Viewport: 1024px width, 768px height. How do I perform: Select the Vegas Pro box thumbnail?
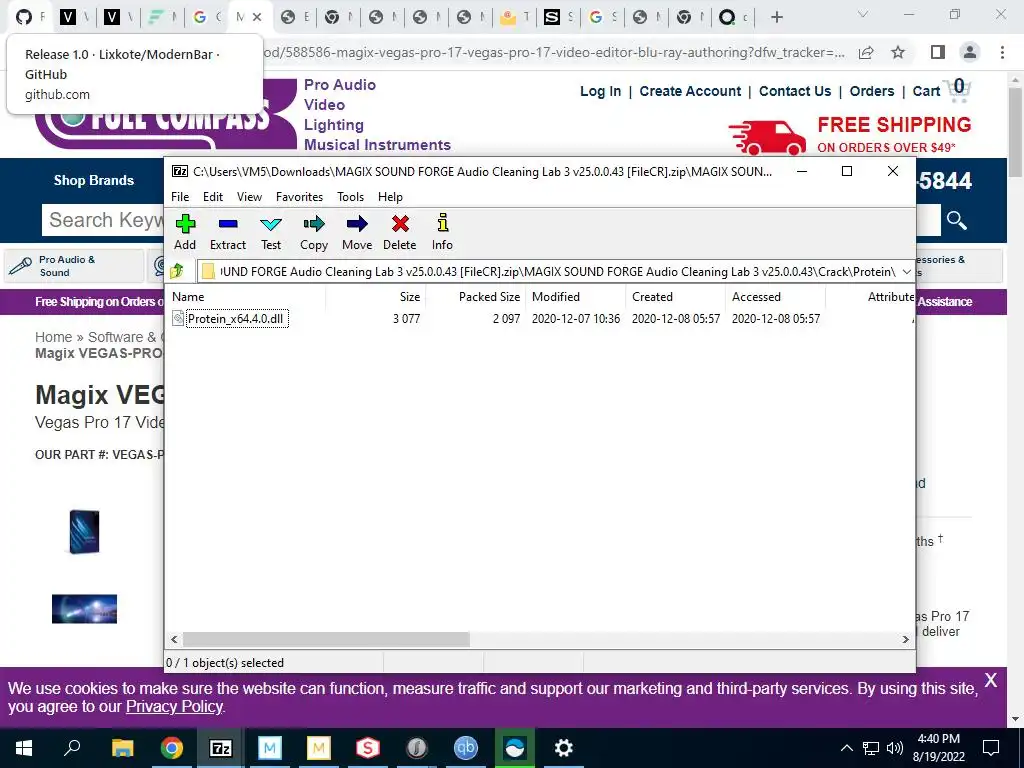click(84, 532)
